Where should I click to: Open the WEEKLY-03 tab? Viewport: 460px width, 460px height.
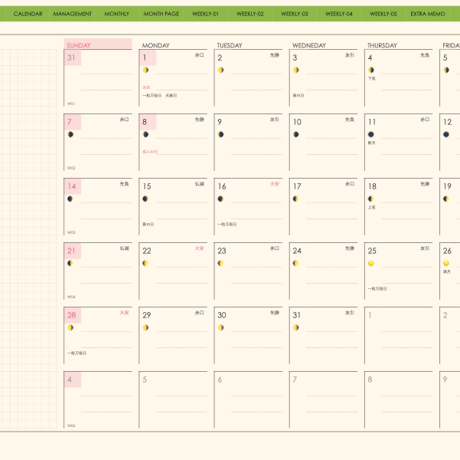[x=294, y=14]
